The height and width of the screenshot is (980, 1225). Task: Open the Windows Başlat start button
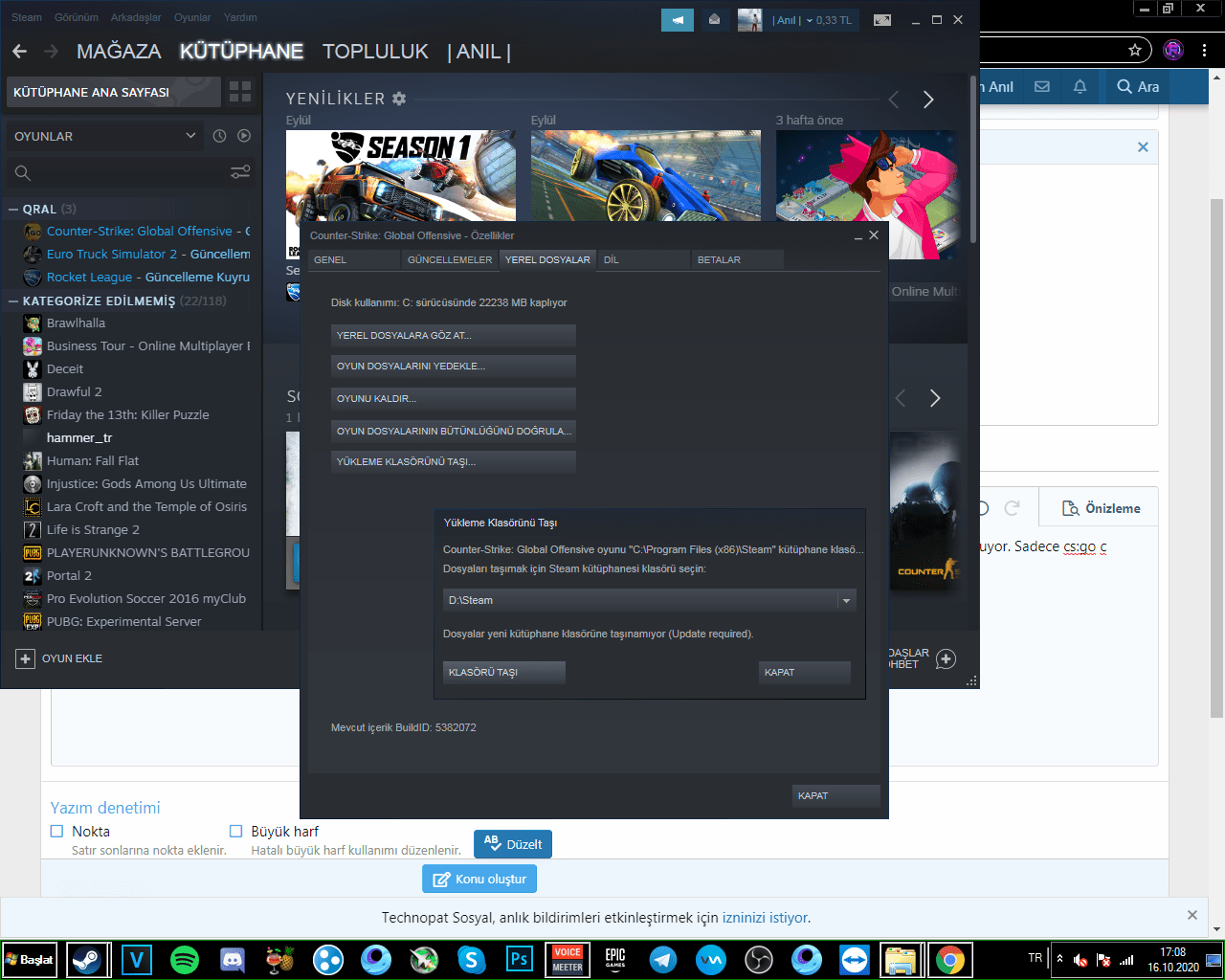(31, 959)
